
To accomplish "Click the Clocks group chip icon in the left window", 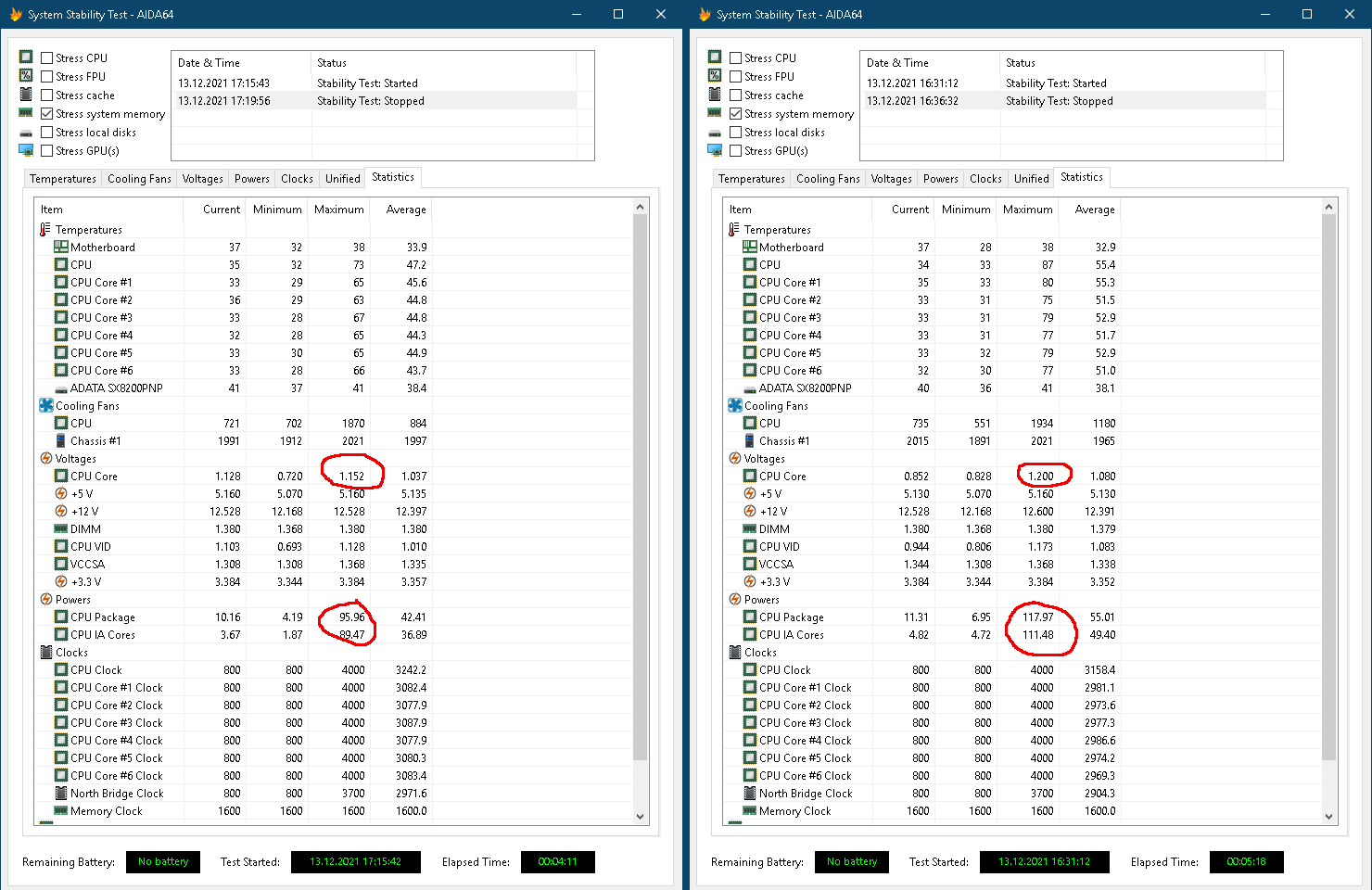I will tap(46, 652).
